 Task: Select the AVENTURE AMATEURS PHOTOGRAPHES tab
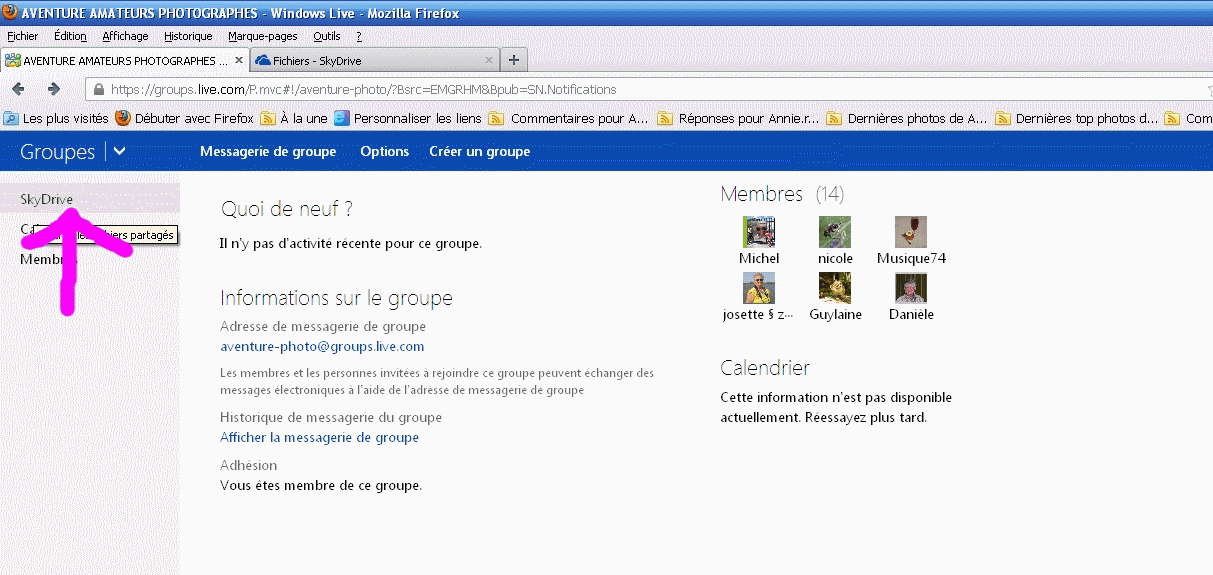coord(124,60)
